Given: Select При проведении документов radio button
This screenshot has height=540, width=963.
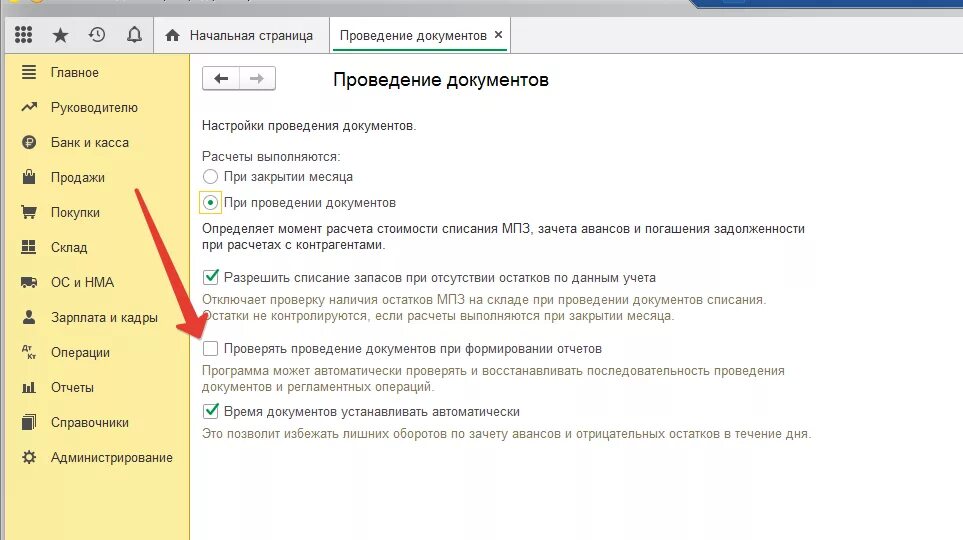Looking at the screenshot, I should [x=210, y=203].
